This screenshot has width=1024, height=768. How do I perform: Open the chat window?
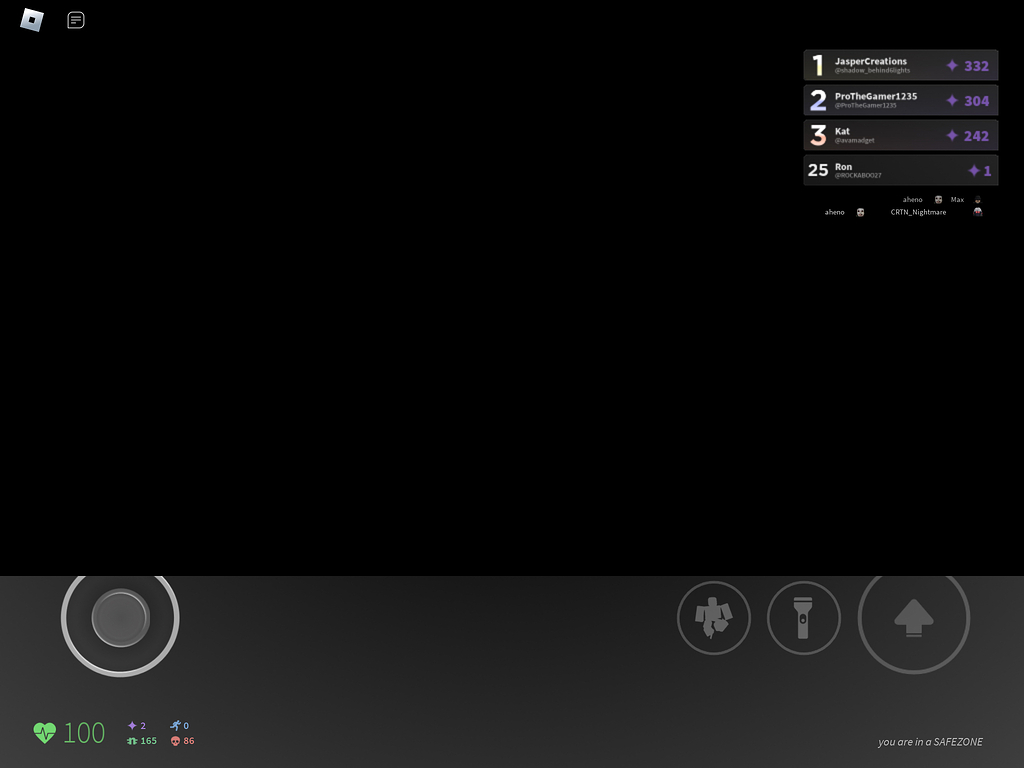76,20
